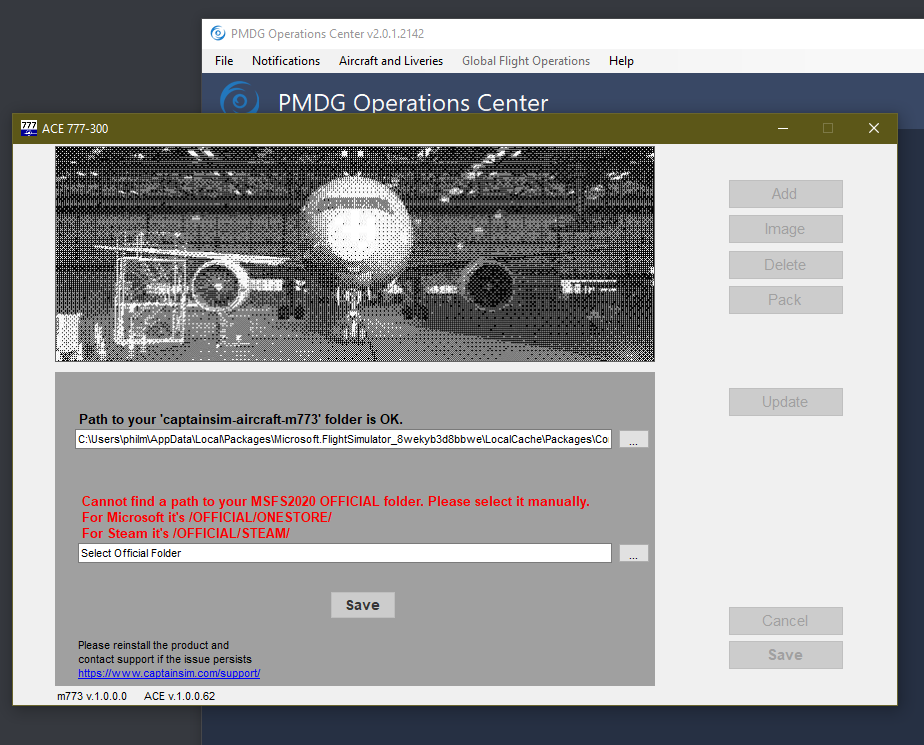924x745 pixels.
Task: Open Aircraft and Liveries menu
Action: (x=391, y=61)
